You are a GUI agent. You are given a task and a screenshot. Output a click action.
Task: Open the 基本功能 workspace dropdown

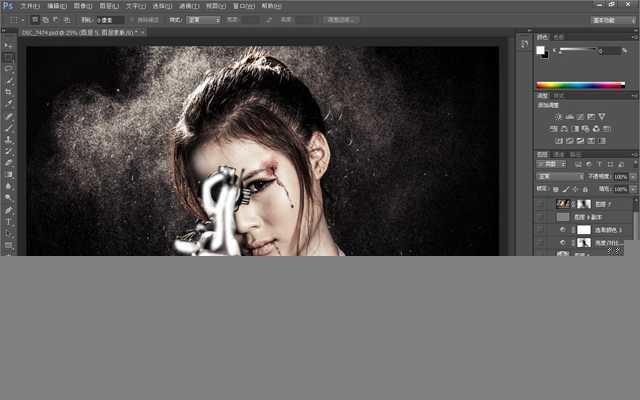click(613, 20)
